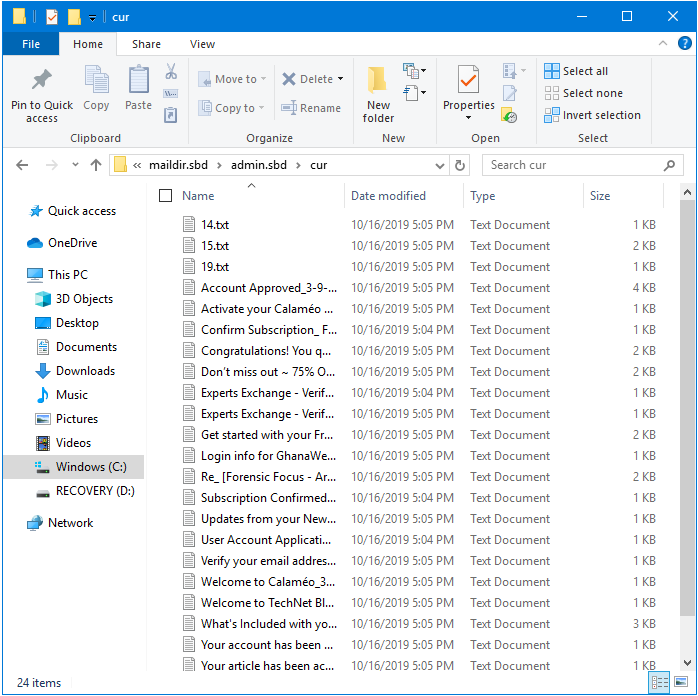Click Select all

(x=576, y=71)
